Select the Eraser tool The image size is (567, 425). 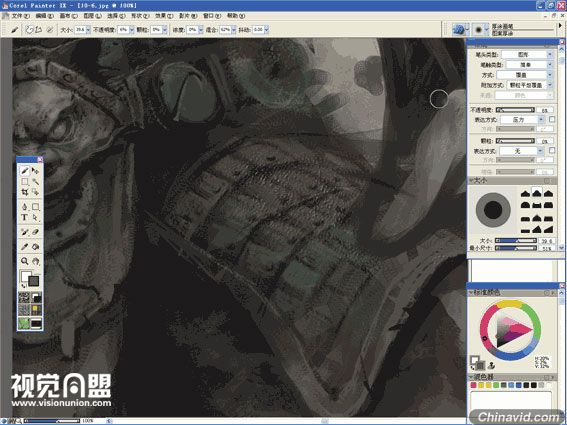[x=35, y=232]
